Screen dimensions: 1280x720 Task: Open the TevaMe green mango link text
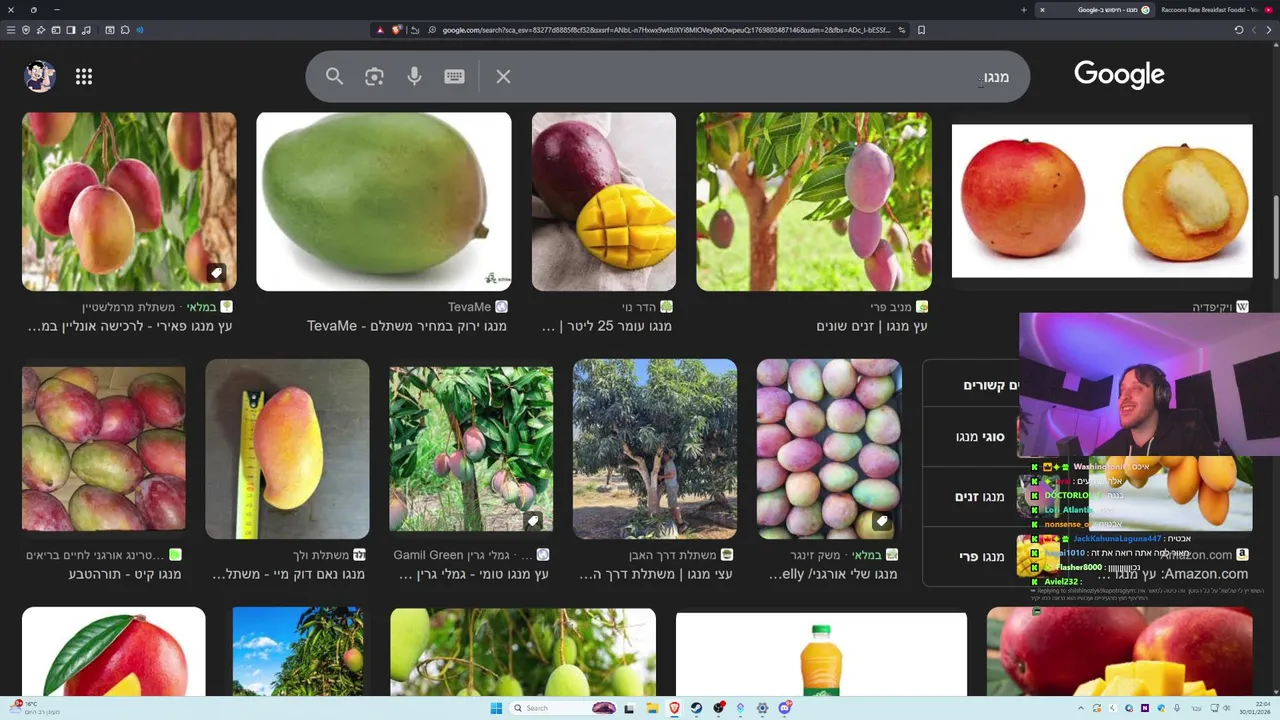point(407,326)
